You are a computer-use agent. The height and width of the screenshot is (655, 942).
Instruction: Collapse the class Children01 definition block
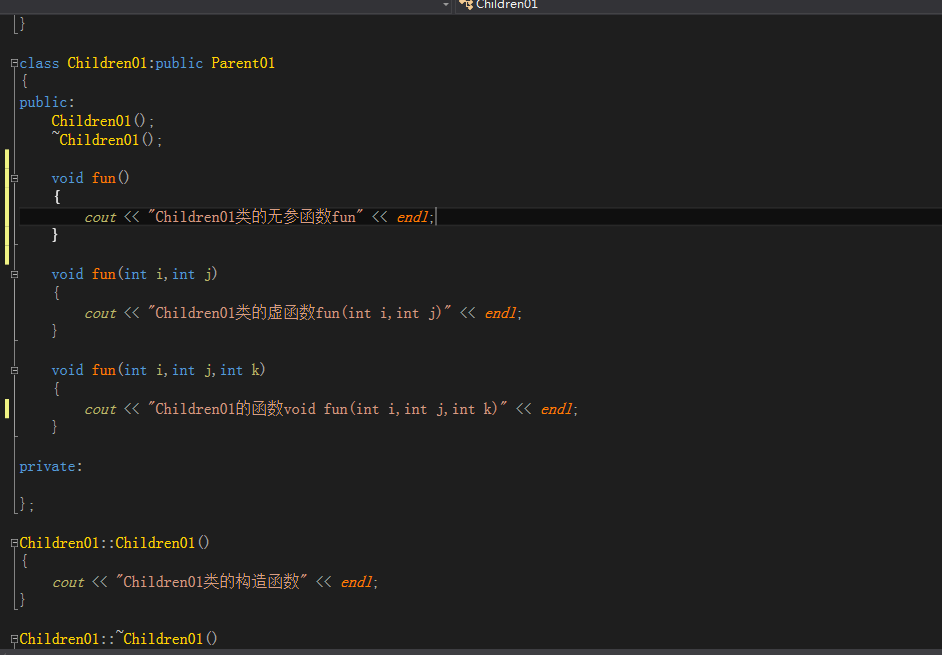[x=14, y=63]
